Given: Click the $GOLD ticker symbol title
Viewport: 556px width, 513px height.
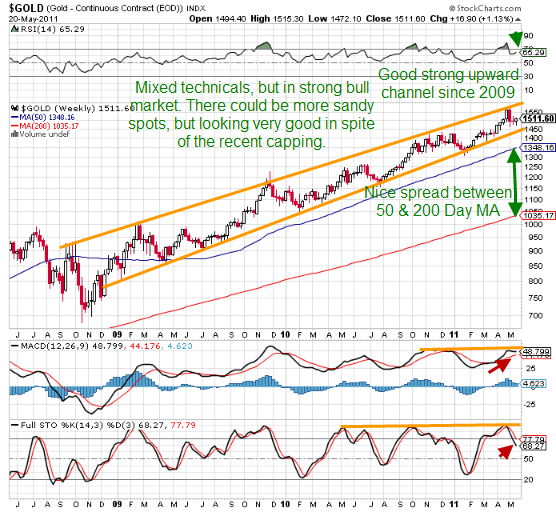Looking at the screenshot, I should click(26, 8).
